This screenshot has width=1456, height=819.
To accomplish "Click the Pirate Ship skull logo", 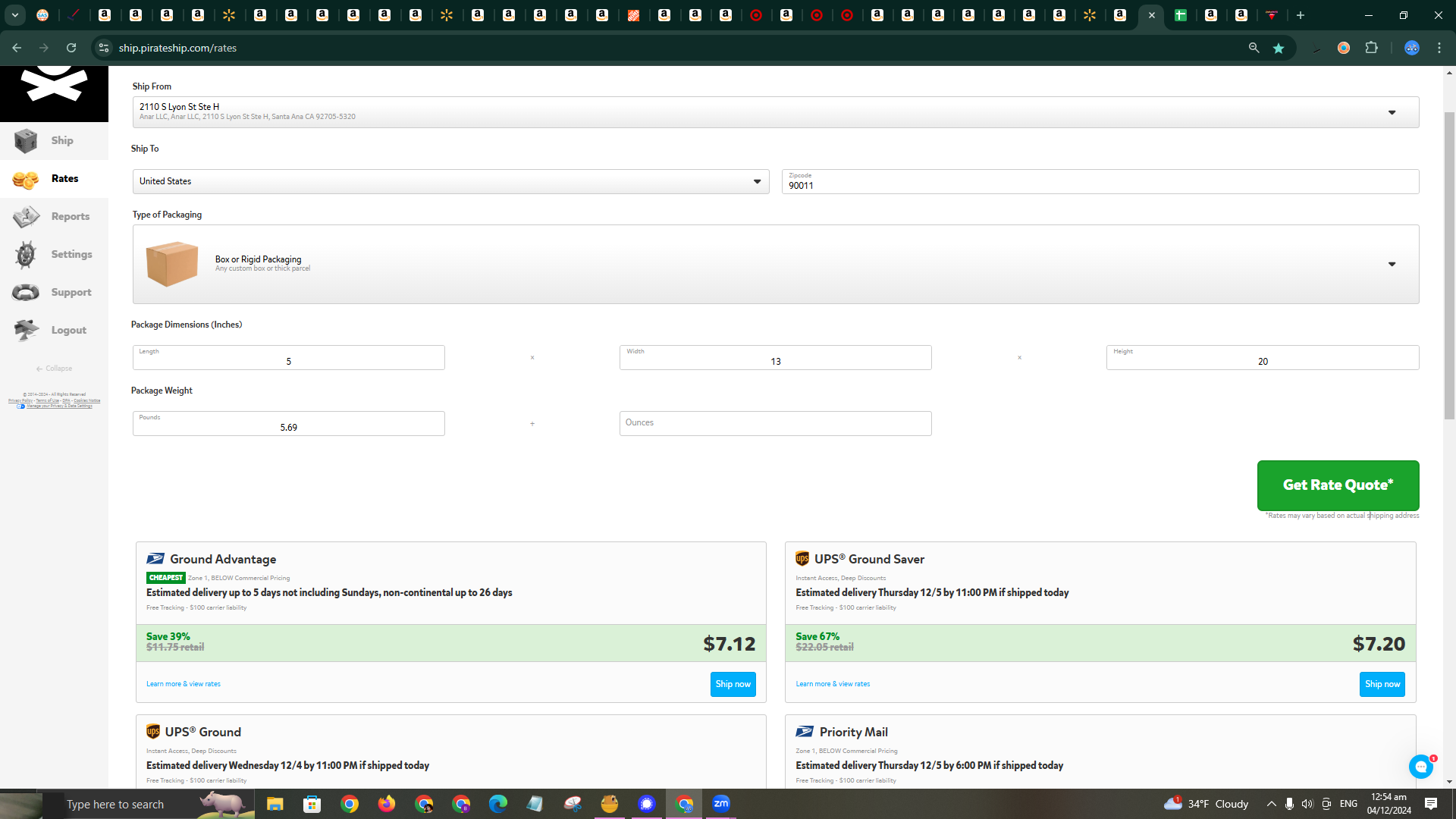I will click(x=54, y=84).
